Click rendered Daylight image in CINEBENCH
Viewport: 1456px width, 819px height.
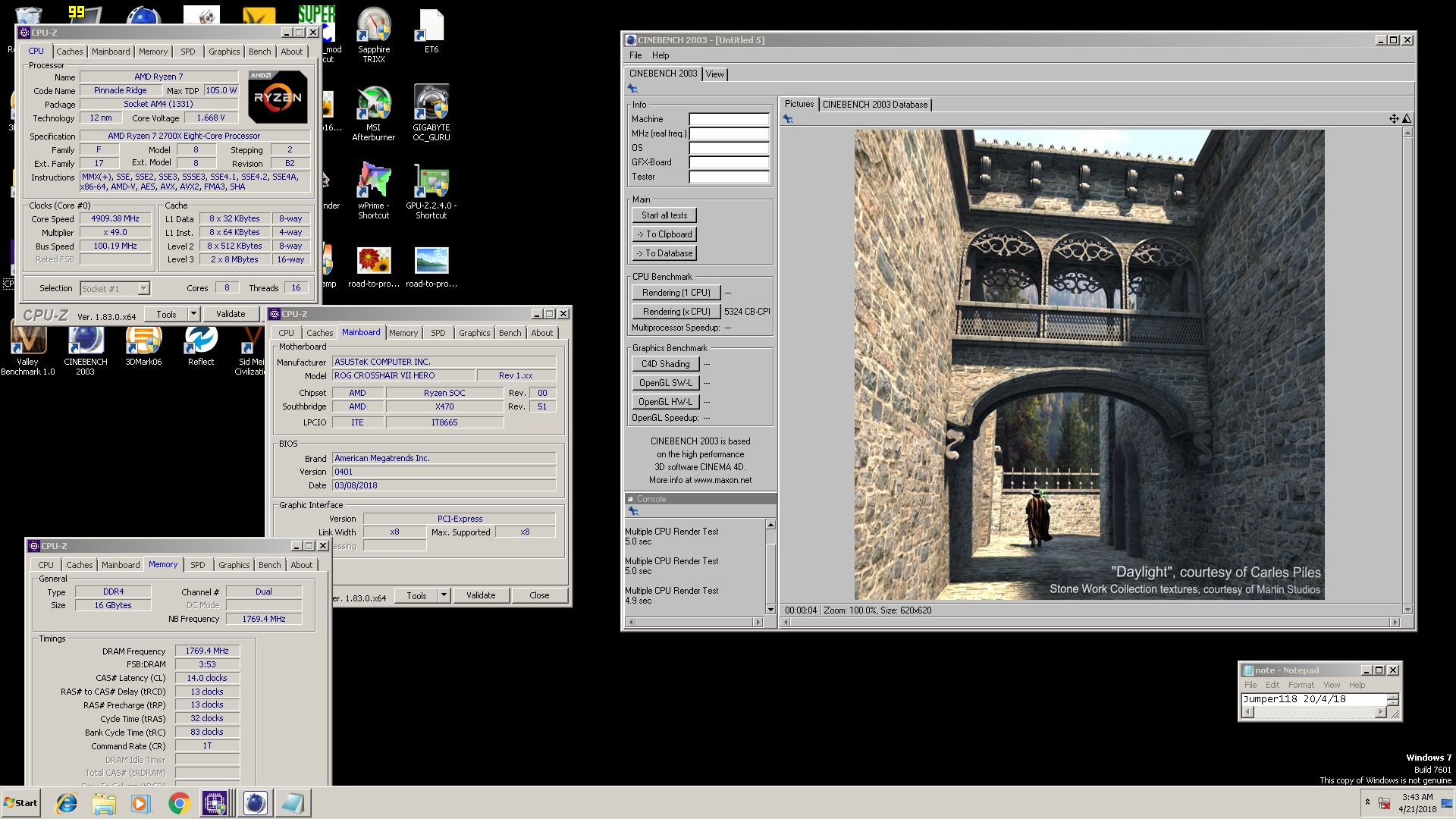click(1090, 364)
